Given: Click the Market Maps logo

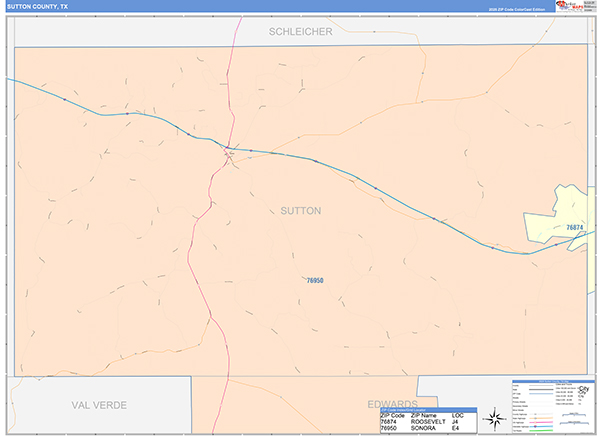Looking at the screenshot, I should [572, 6].
